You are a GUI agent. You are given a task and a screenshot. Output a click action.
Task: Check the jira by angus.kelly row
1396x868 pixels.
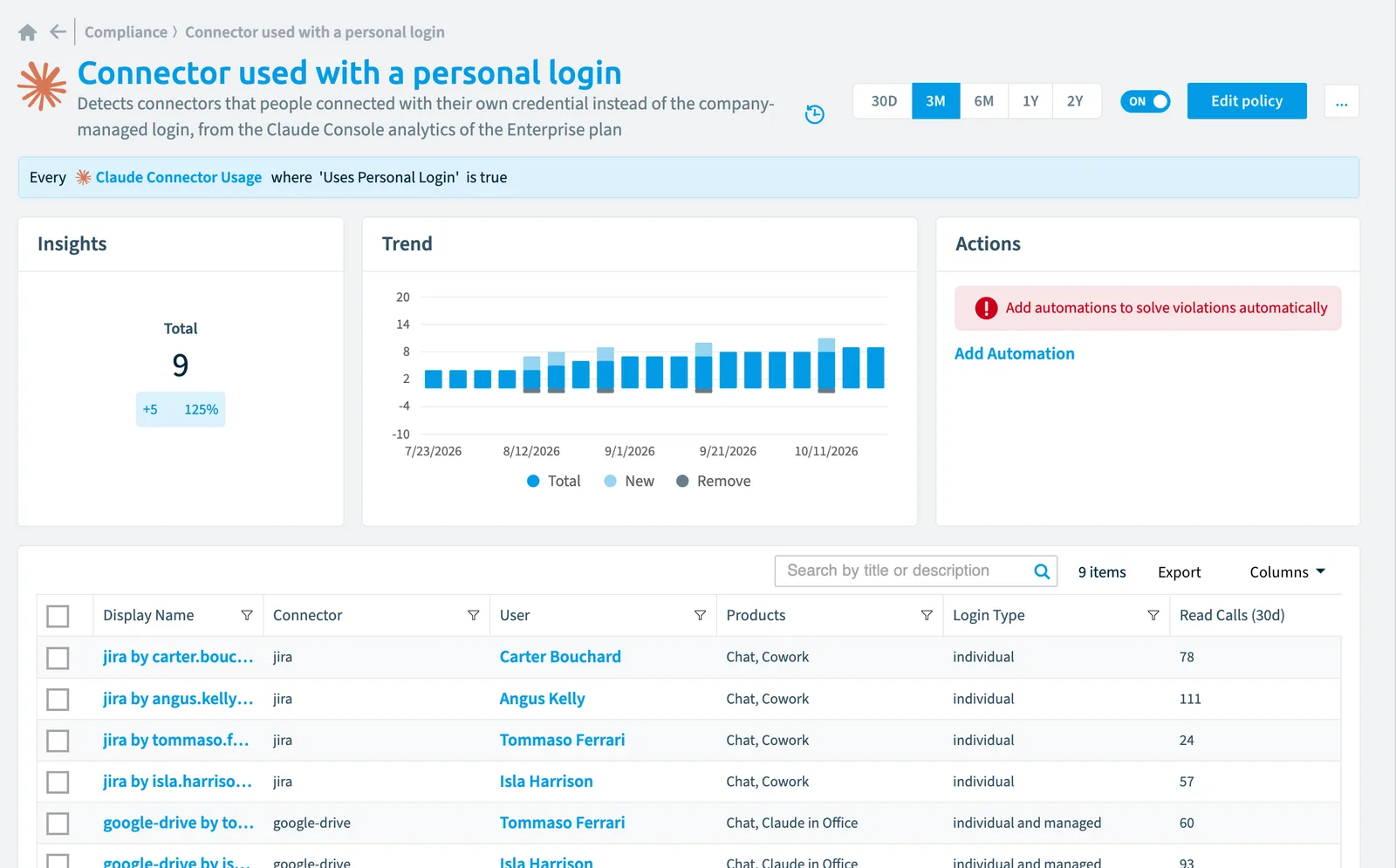click(58, 700)
